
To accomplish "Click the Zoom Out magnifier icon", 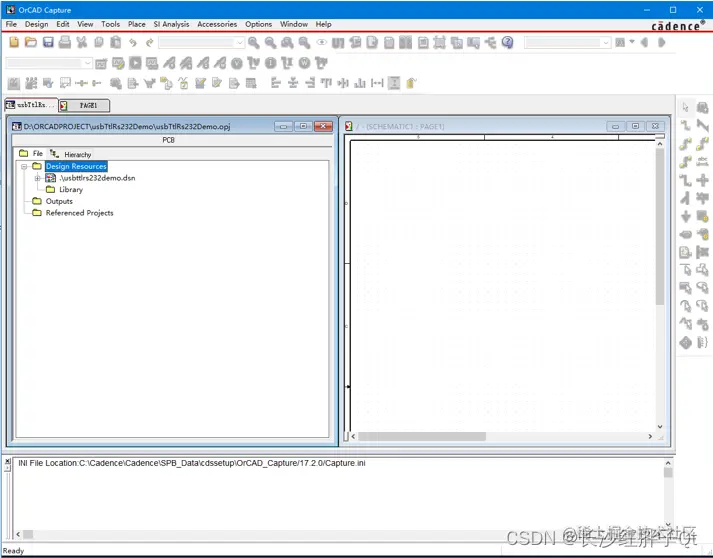I will (271, 42).
